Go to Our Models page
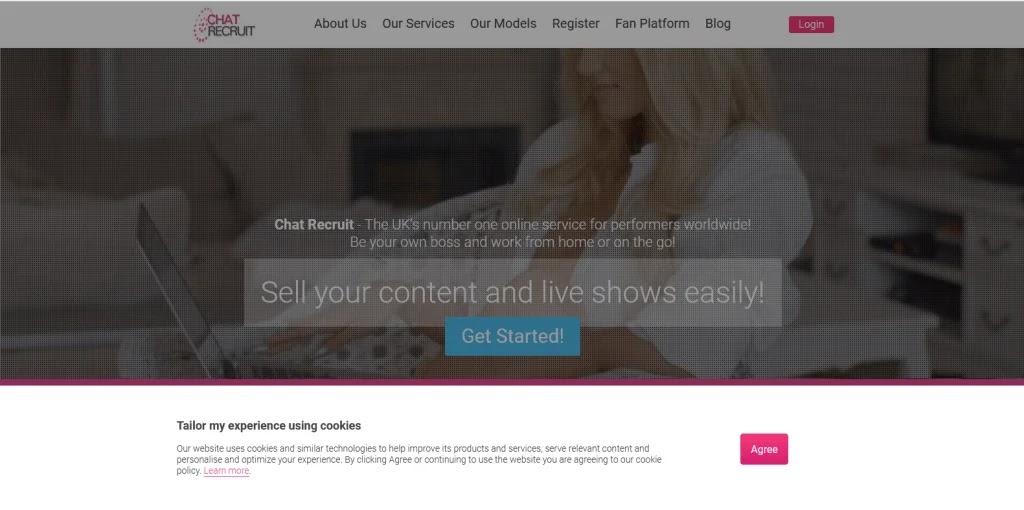Screen dimensions: 1024x510 503,24
